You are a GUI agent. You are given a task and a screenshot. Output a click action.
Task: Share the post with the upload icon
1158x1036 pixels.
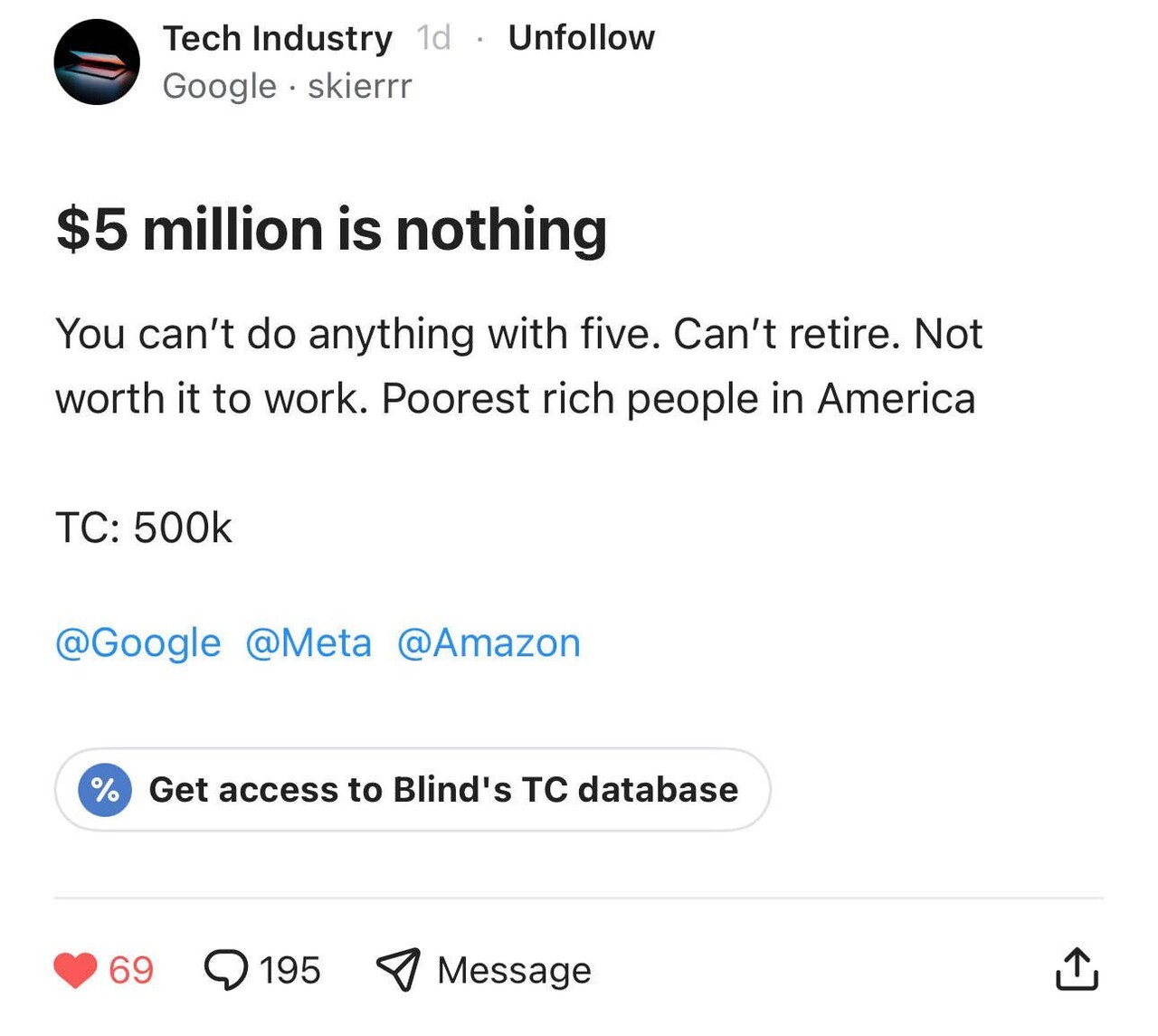(x=1077, y=970)
